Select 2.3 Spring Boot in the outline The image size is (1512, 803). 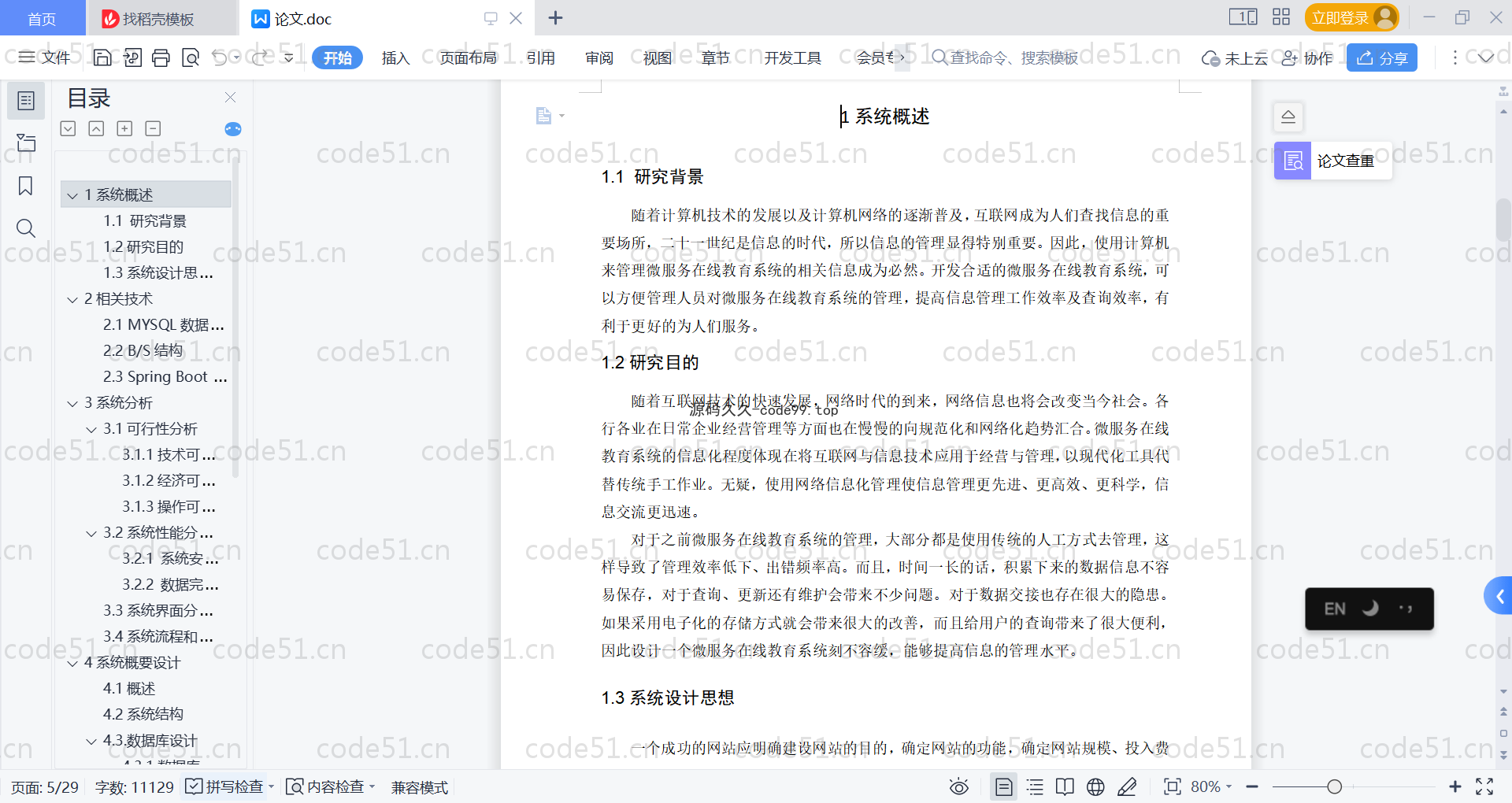pos(165,377)
